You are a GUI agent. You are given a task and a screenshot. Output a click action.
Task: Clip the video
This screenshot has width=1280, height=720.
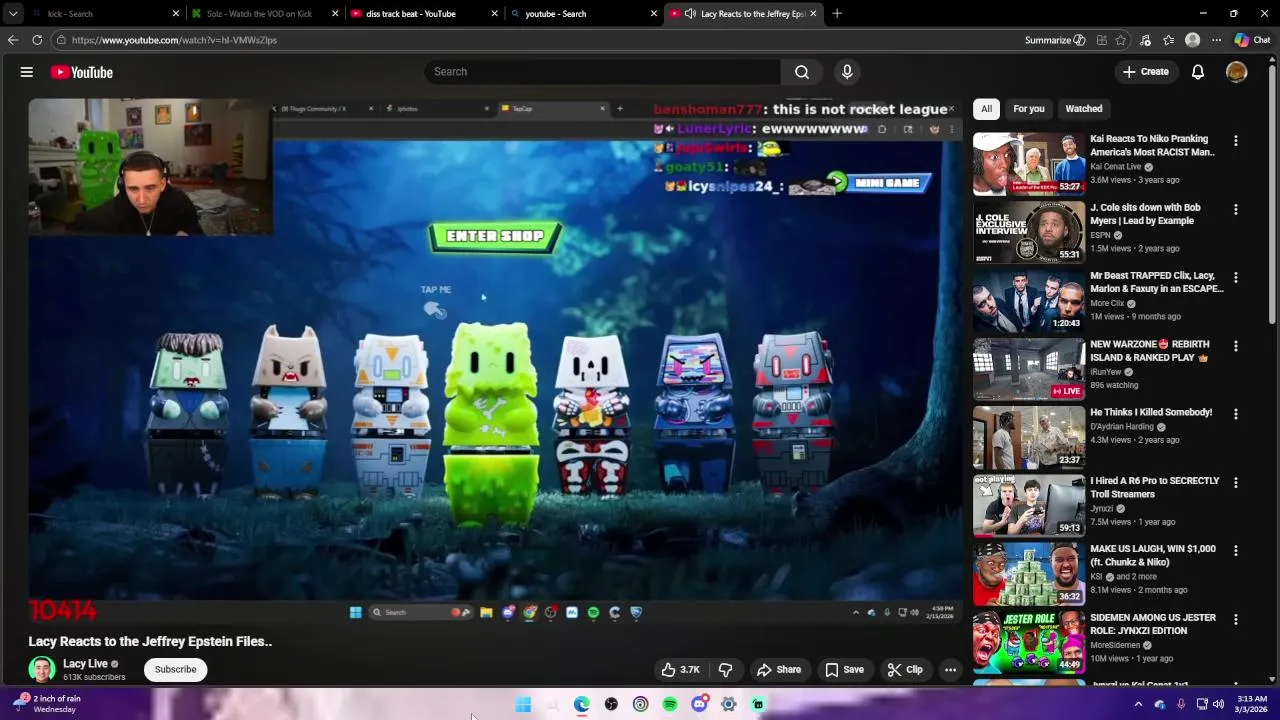pos(905,670)
